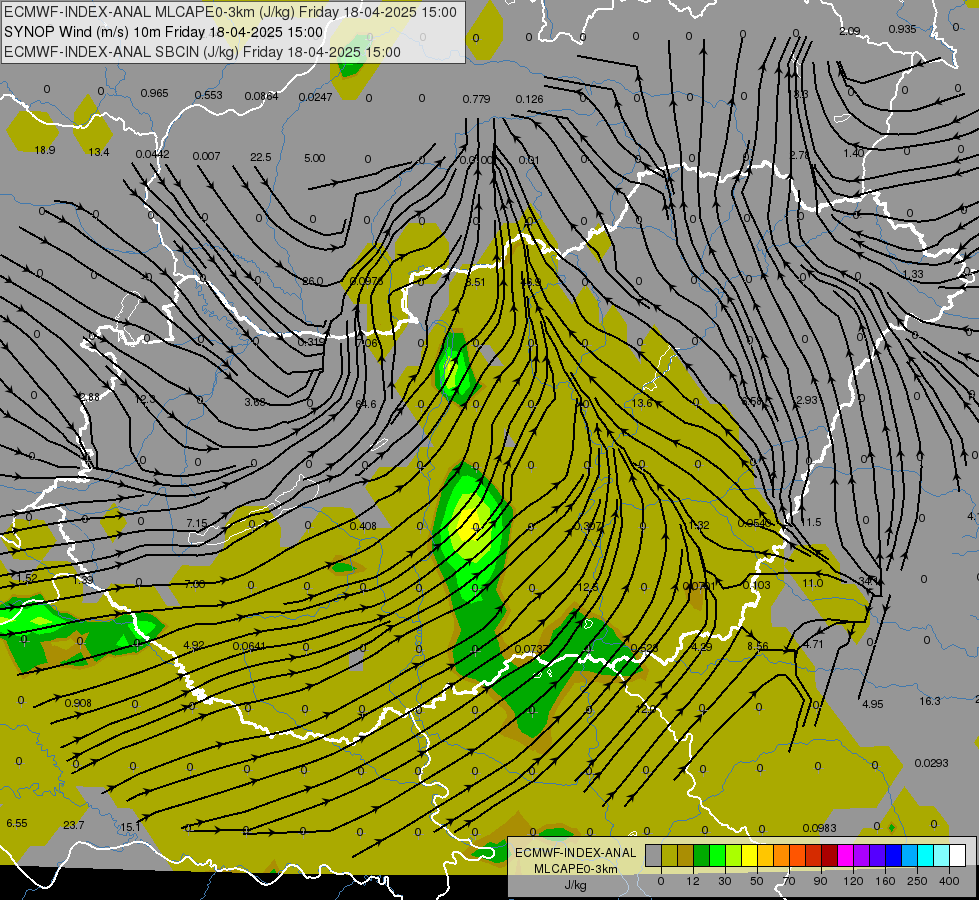The width and height of the screenshot is (979, 900).
Task: Click the map value '64.6'
Action: 366,404
